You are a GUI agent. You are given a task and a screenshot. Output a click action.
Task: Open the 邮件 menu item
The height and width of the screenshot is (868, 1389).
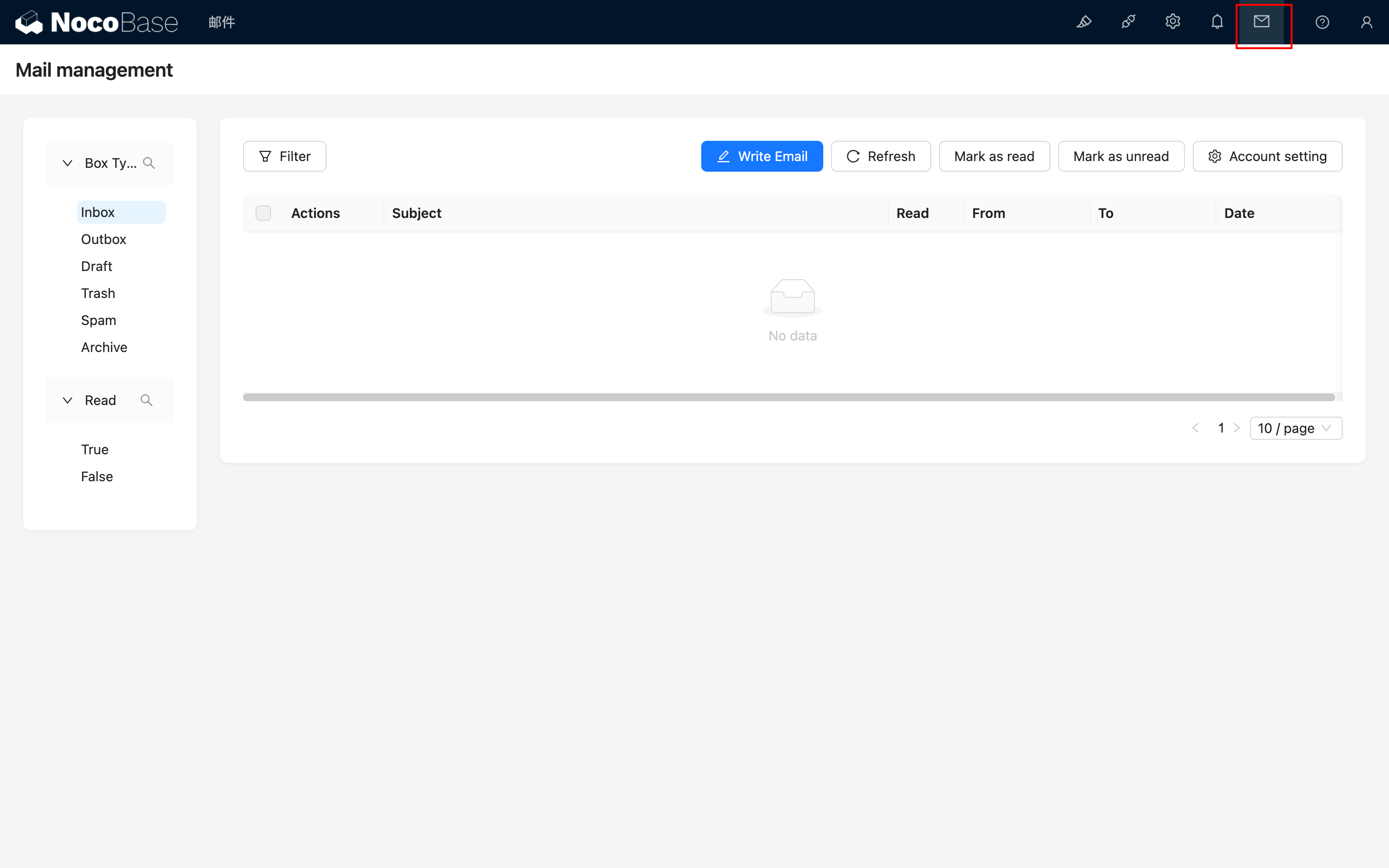click(221, 22)
